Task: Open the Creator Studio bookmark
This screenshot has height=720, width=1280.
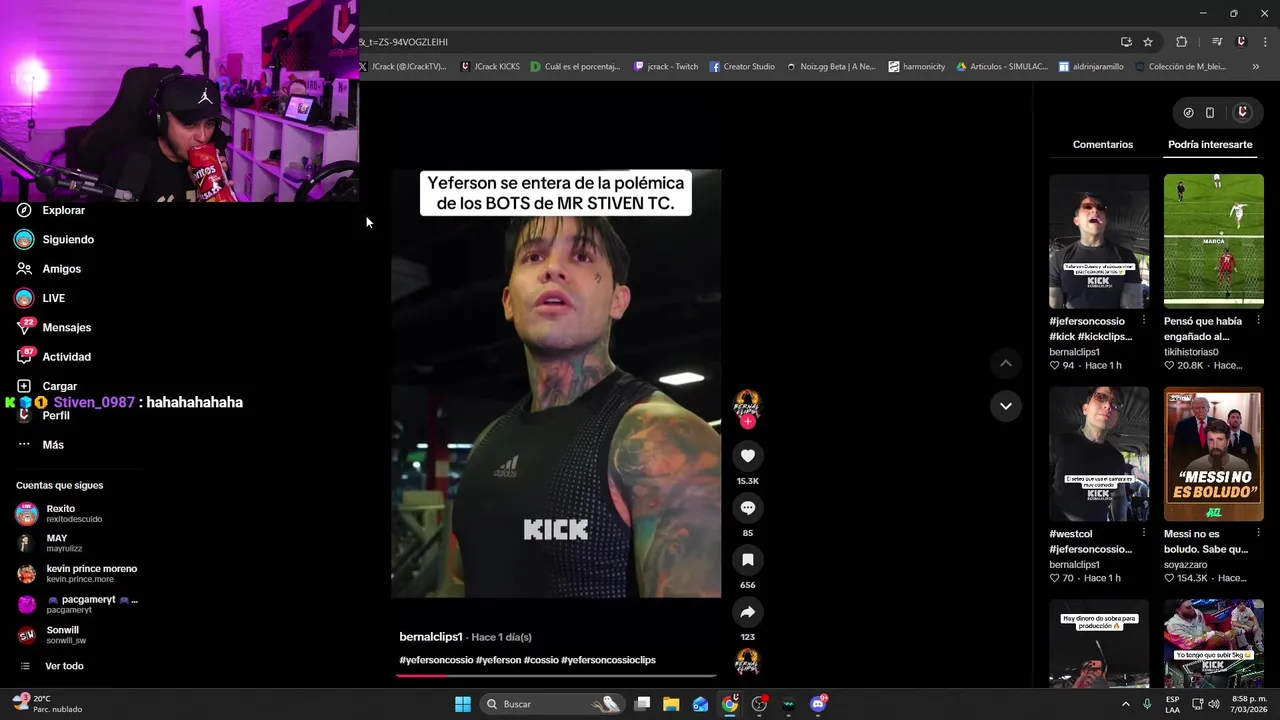Action: [742, 67]
